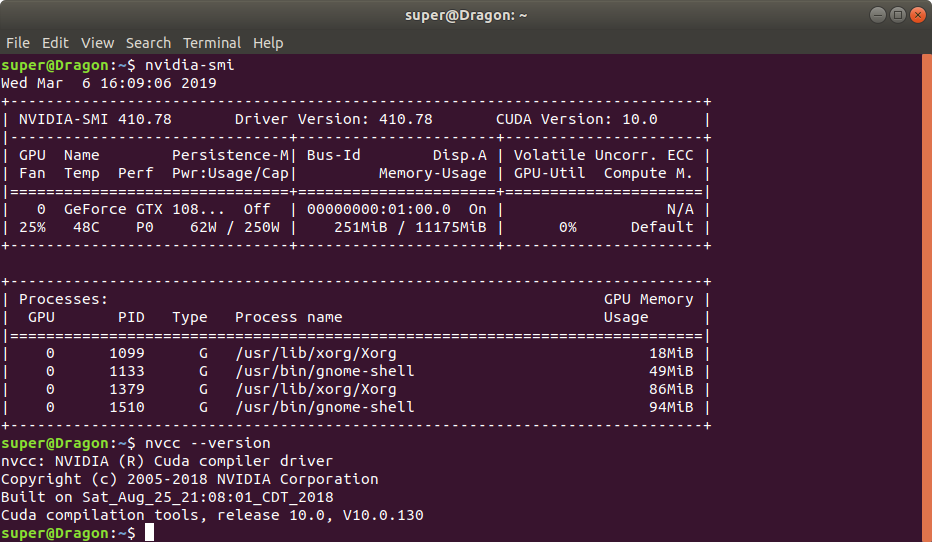
Task: Open the Edit menu
Action: [x=55, y=43]
